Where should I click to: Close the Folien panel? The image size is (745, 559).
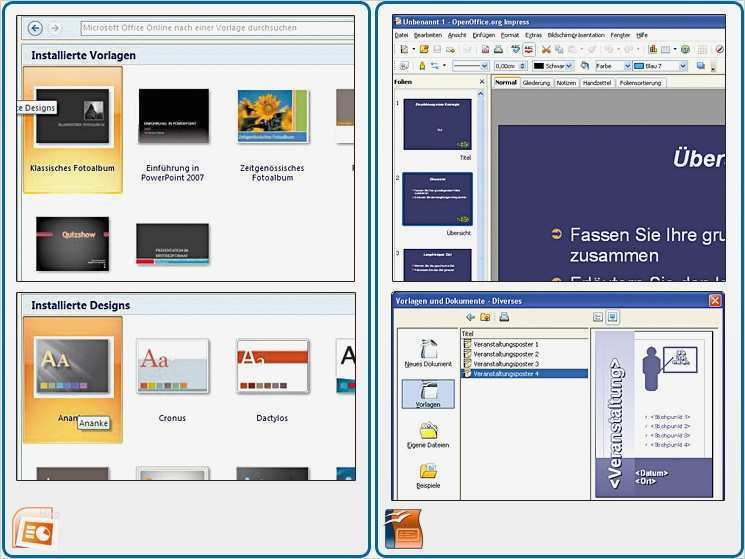tap(482, 82)
